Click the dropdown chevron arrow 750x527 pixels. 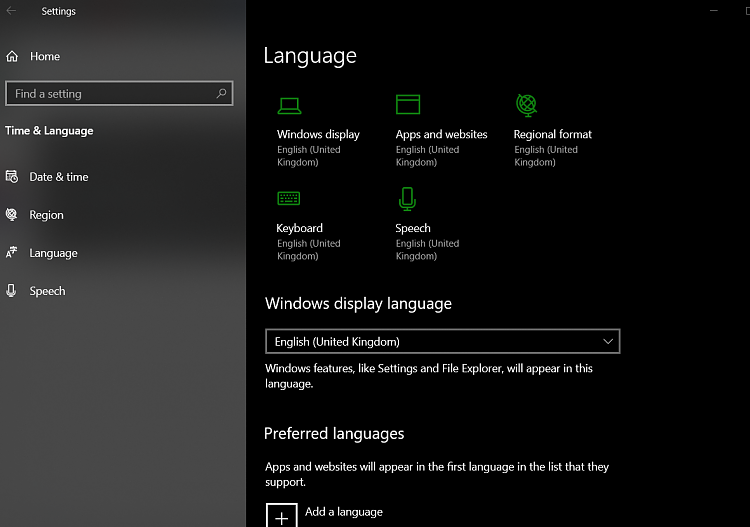point(608,341)
